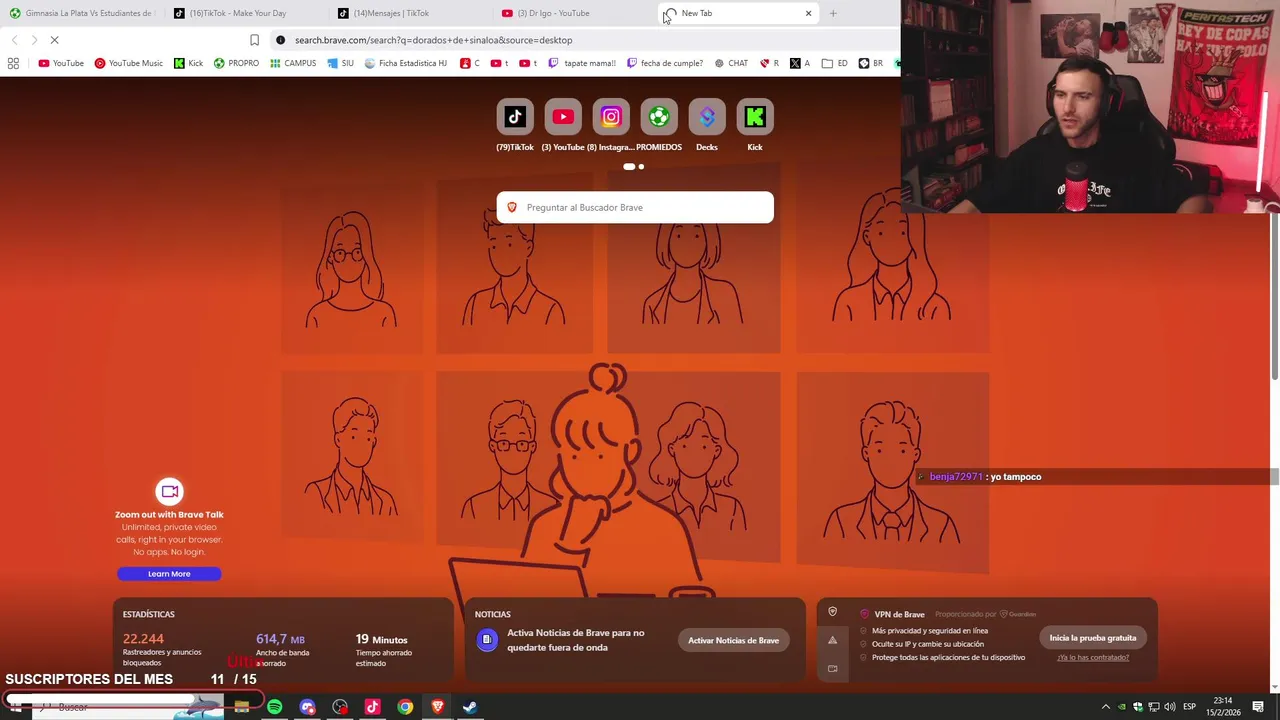This screenshot has width=1280, height=720.
Task: Click the Brave News document icon
Action: 487,640
